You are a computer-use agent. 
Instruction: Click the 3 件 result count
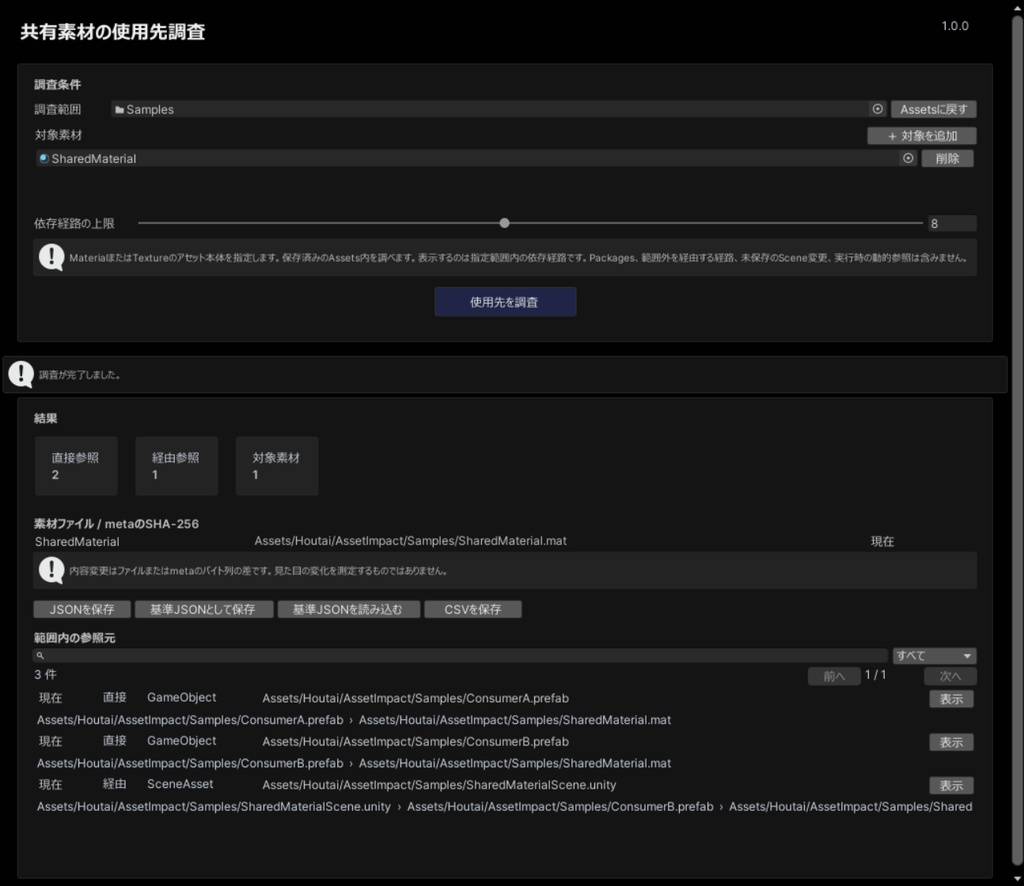[x=45, y=674]
